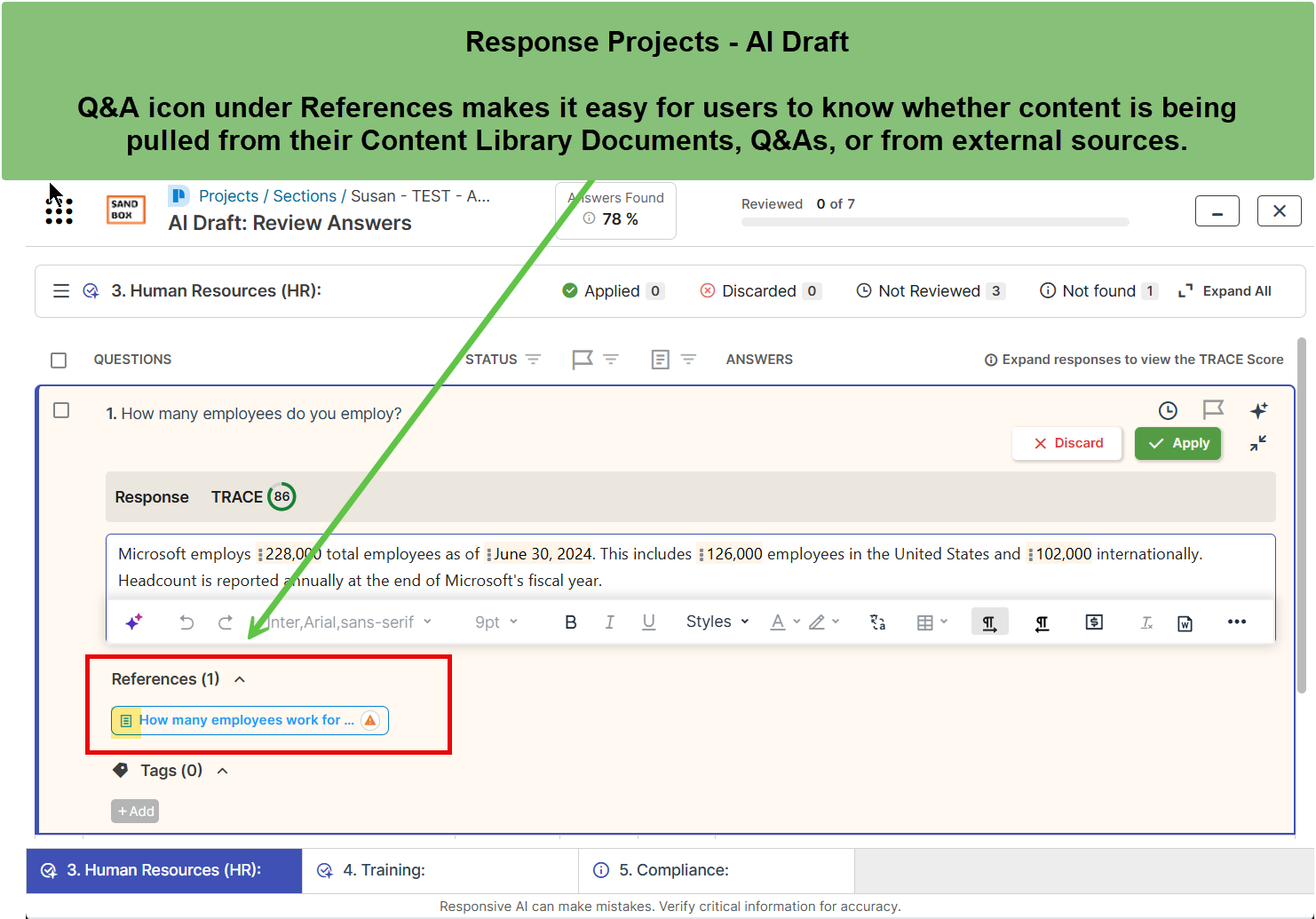Filter by Discarded status
This screenshot has height=919, width=1316.
tap(761, 291)
